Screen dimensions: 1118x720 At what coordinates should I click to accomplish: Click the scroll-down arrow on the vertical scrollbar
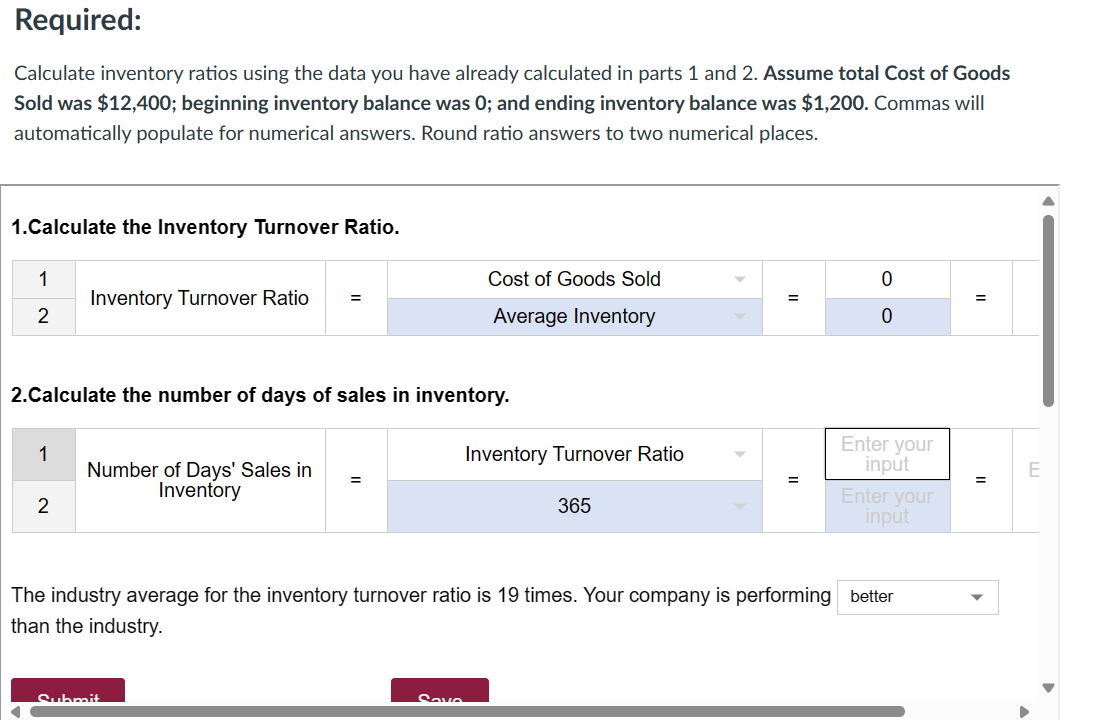click(1047, 688)
